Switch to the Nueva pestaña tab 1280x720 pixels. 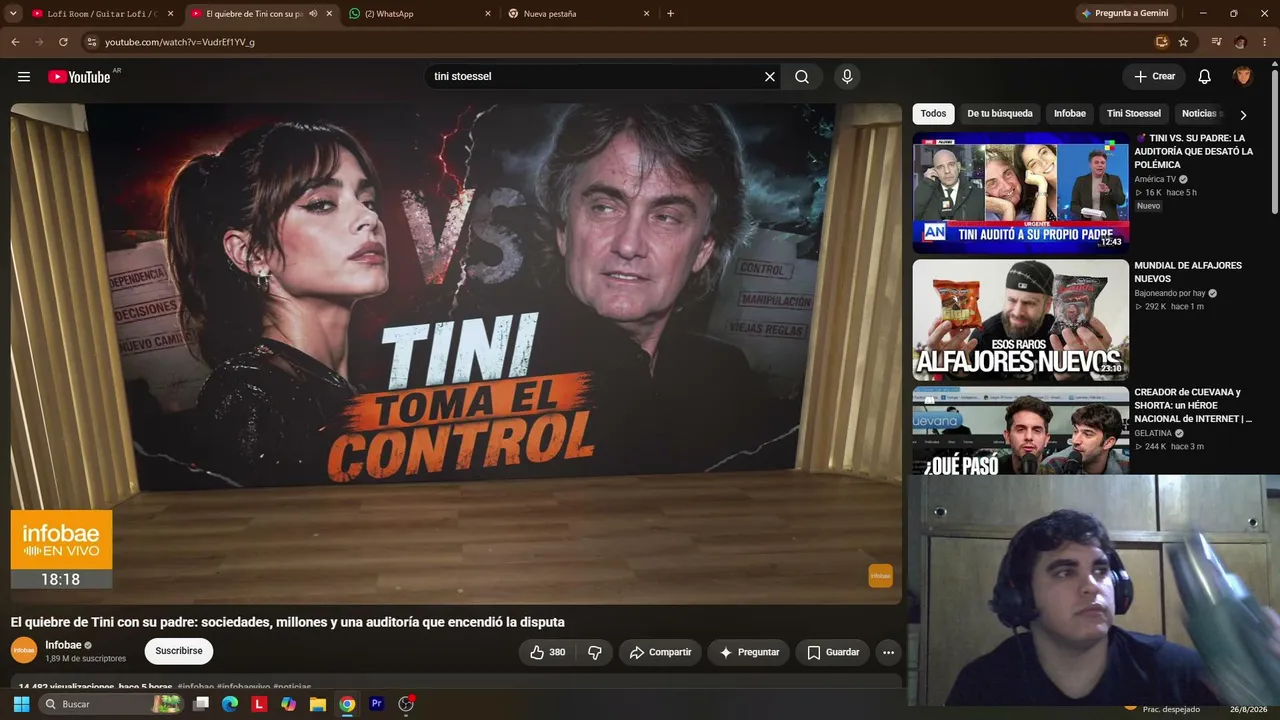click(579, 14)
